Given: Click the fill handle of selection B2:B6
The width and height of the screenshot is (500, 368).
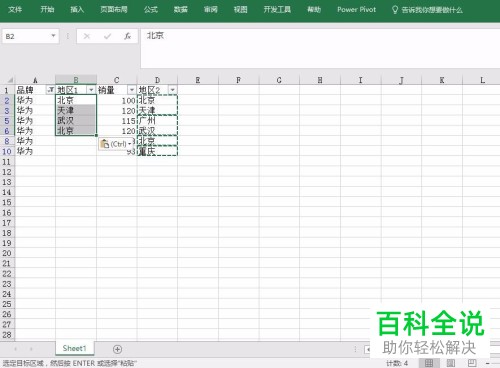Looking at the screenshot, I should pyautogui.click(x=96, y=135).
